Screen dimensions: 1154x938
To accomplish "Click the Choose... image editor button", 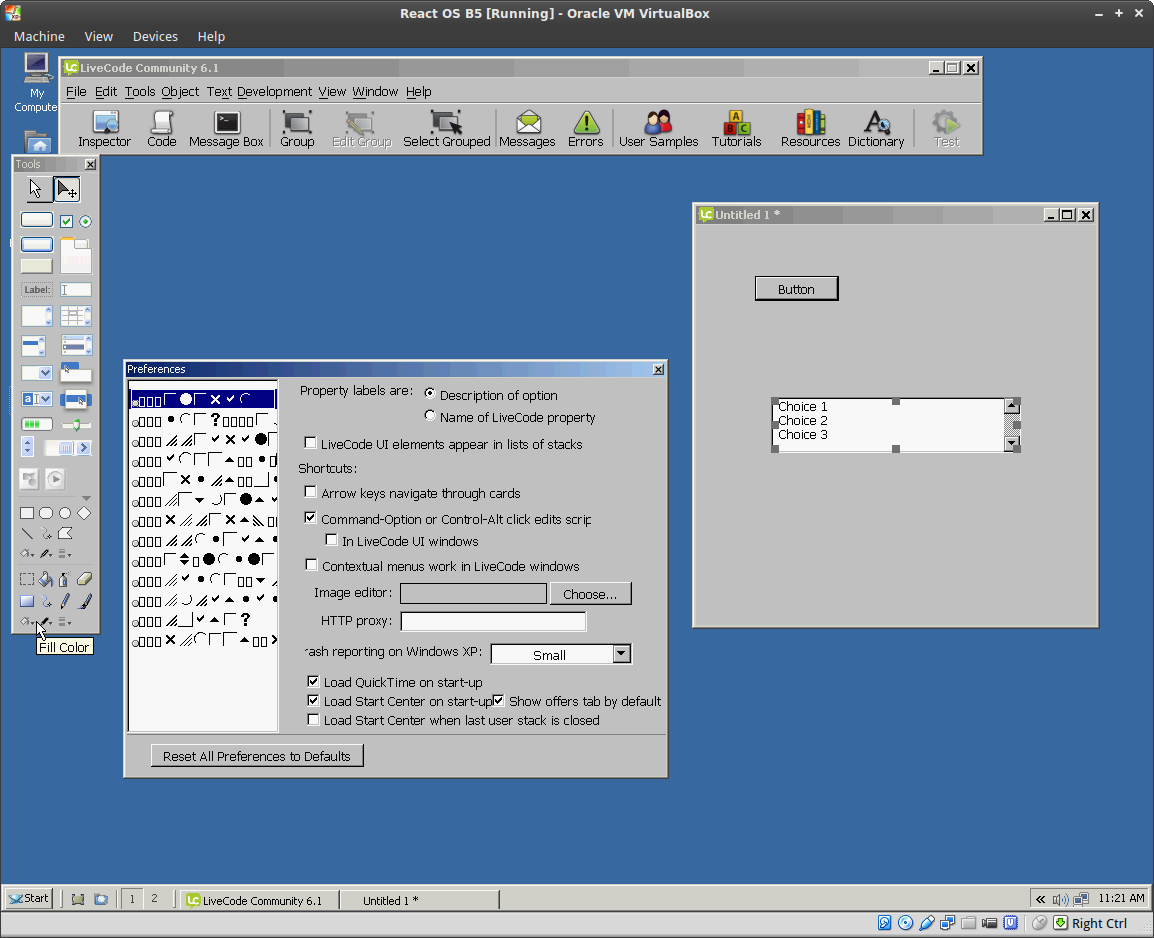I will [590, 594].
